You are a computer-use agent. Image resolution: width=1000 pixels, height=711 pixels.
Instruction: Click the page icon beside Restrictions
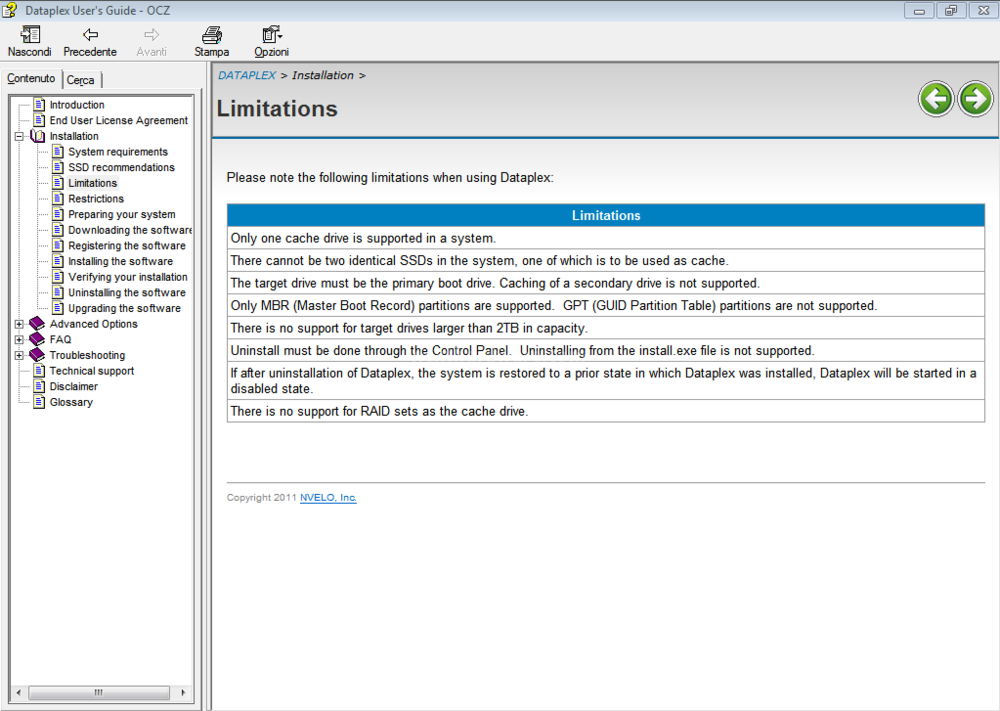click(58, 198)
